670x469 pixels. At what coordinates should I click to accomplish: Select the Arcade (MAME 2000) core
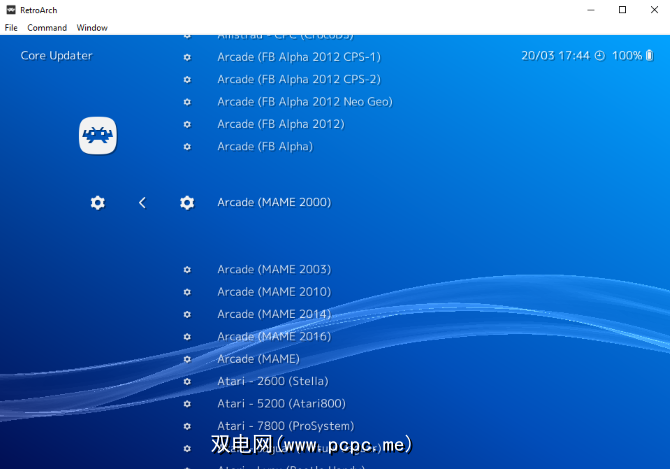(x=273, y=203)
